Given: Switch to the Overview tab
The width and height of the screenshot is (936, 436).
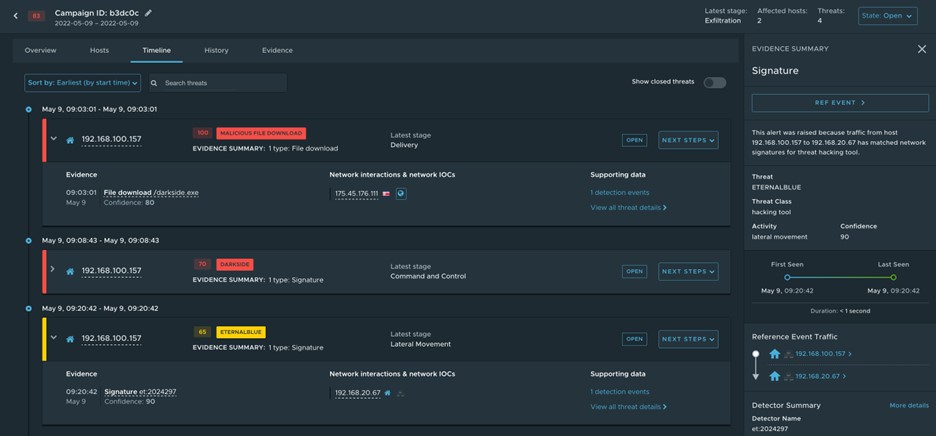Looking at the screenshot, I should coord(41,51).
